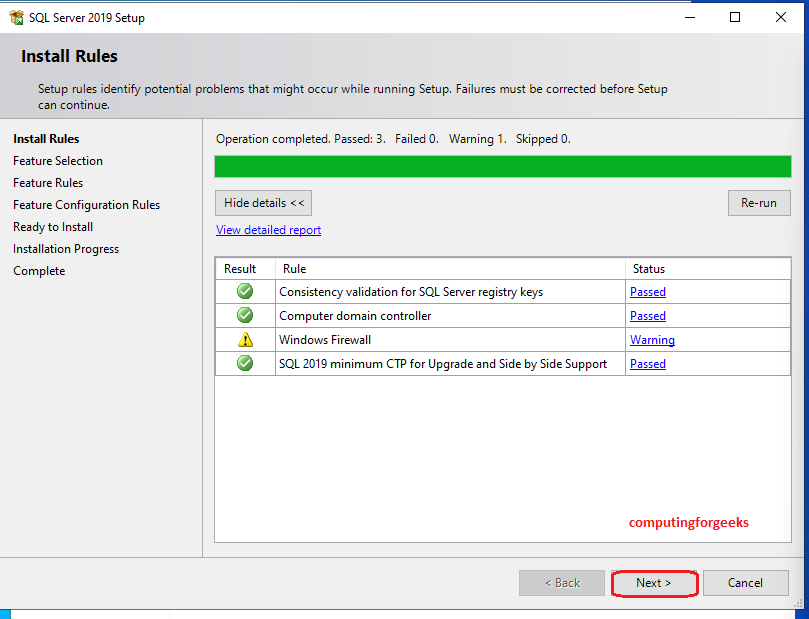Click the Passed link for Consistency validation rule

[x=647, y=291]
